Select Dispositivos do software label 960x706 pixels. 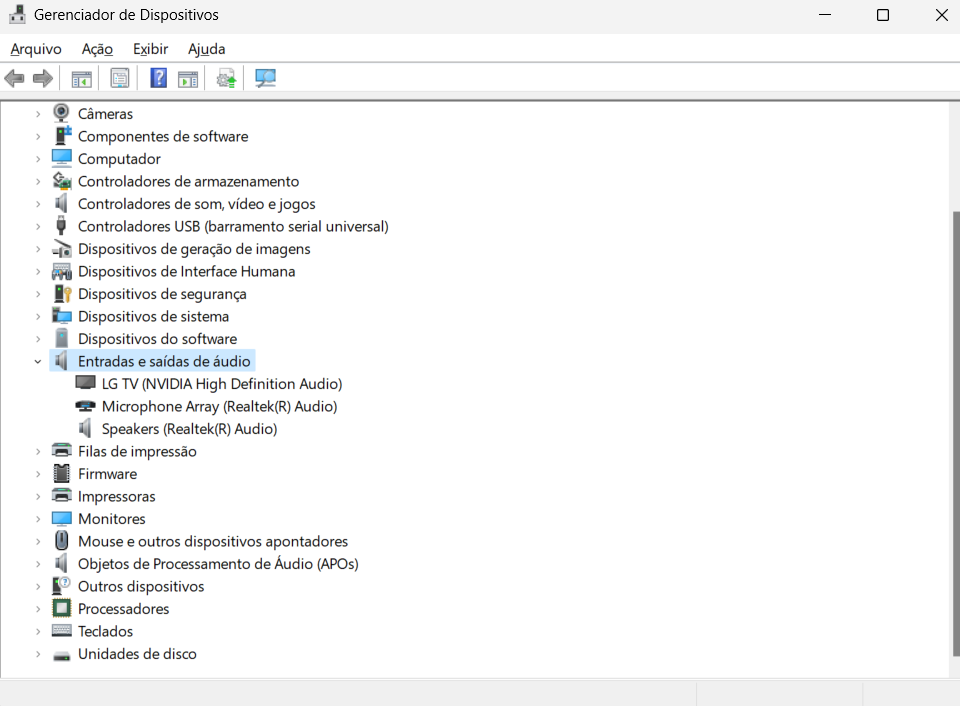pos(157,339)
